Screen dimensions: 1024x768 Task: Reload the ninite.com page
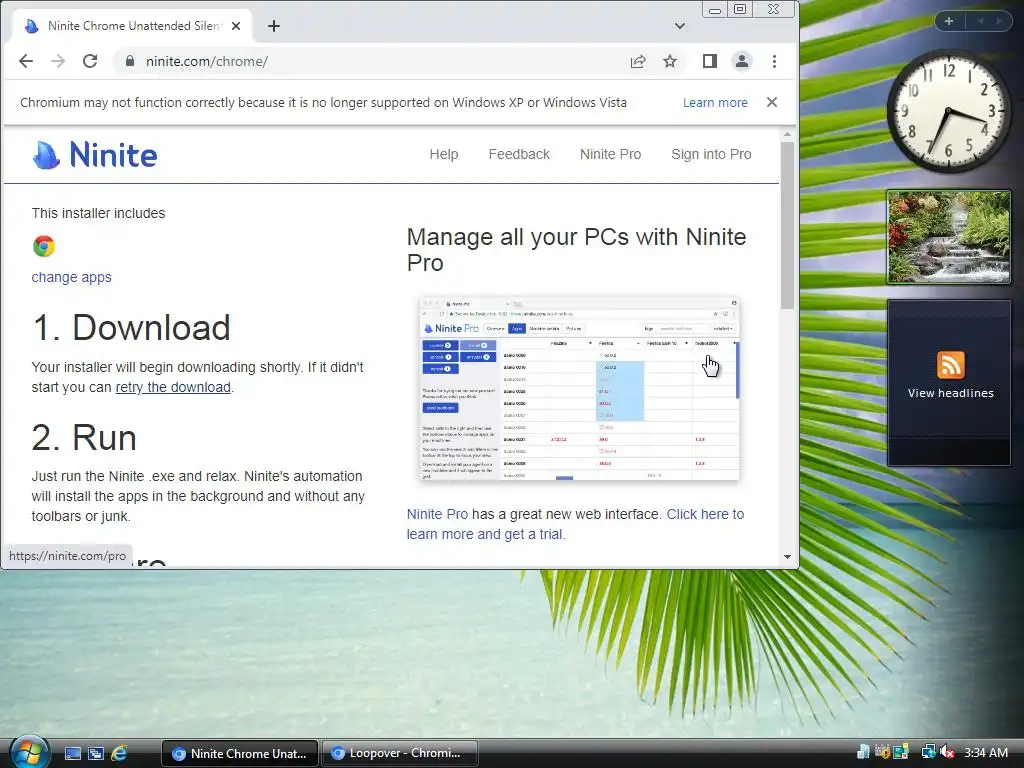coord(90,61)
